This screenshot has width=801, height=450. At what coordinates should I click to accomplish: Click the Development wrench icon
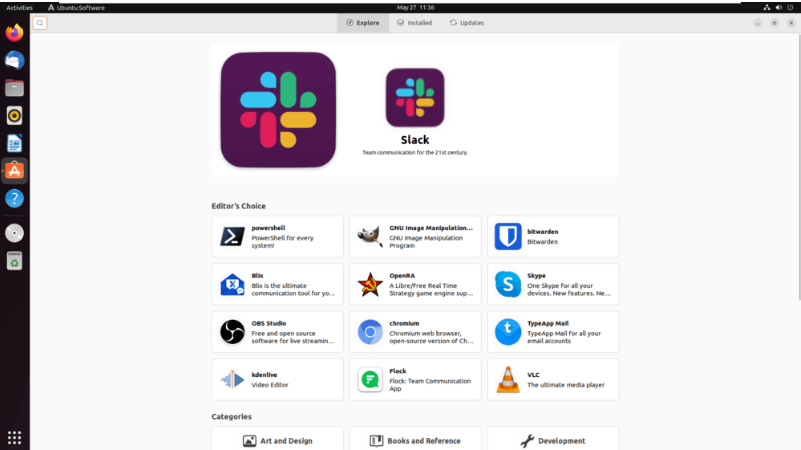click(527, 441)
